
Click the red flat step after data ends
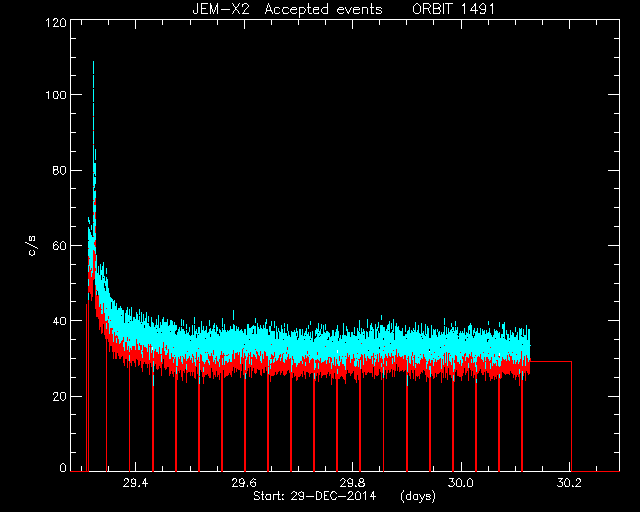551,362
